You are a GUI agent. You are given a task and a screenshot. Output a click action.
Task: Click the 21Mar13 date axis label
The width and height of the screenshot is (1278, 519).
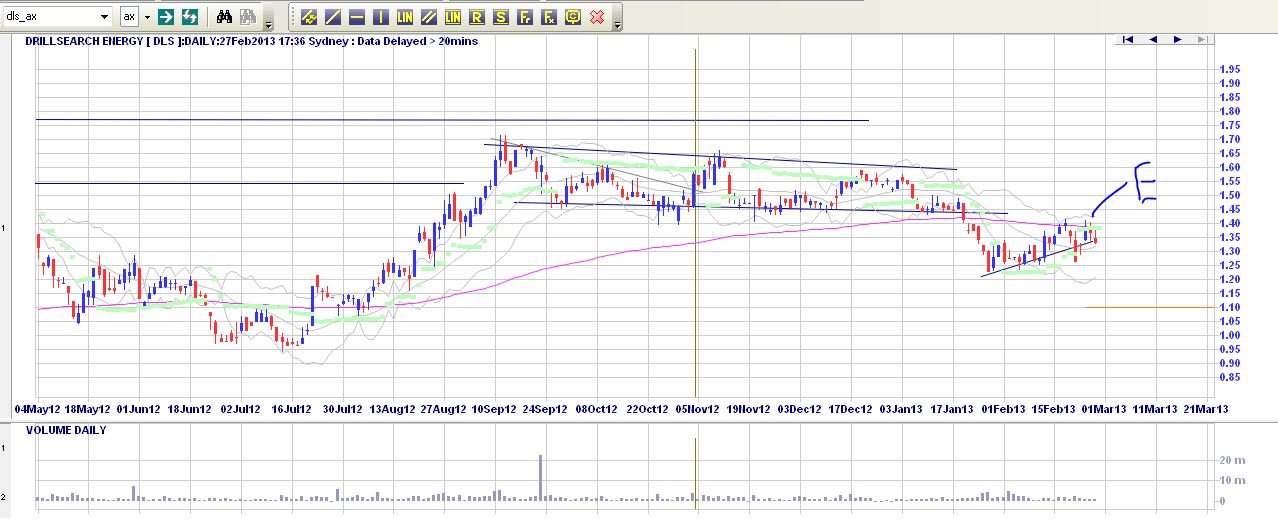click(1206, 409)
